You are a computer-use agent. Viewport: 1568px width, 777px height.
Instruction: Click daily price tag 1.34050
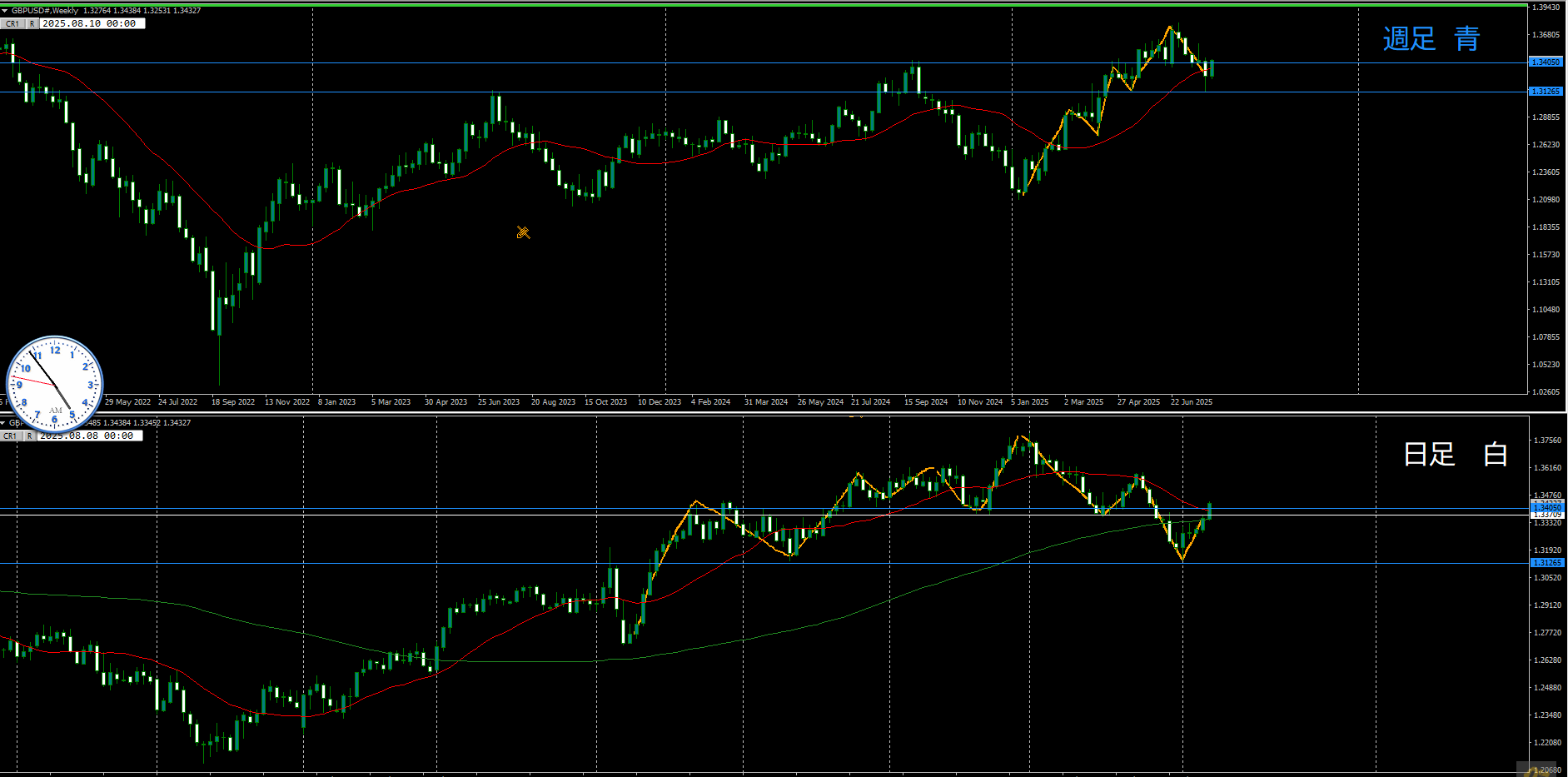[1547, 507]
